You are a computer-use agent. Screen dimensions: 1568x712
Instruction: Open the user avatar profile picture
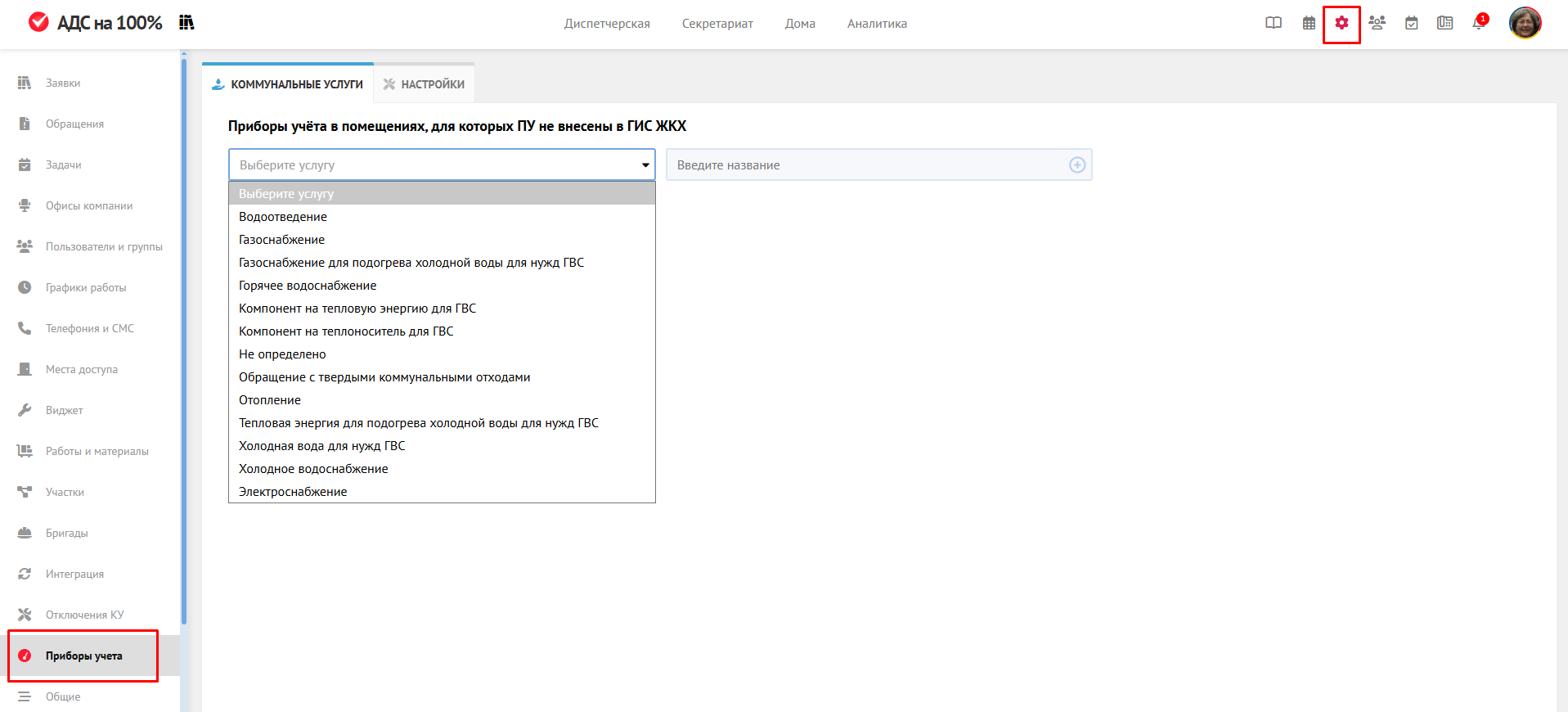click(x=1525, y=23)
